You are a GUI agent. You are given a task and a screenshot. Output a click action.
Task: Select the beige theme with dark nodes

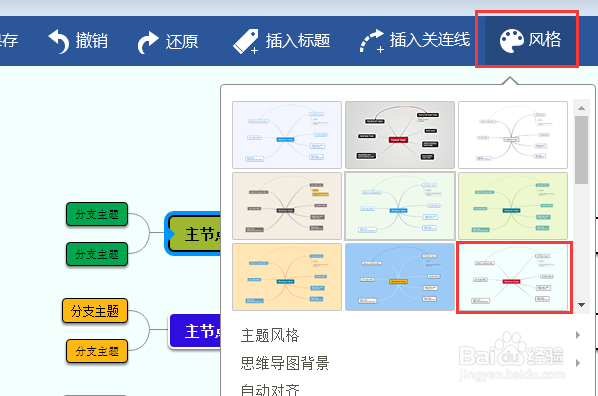[287, 206]
